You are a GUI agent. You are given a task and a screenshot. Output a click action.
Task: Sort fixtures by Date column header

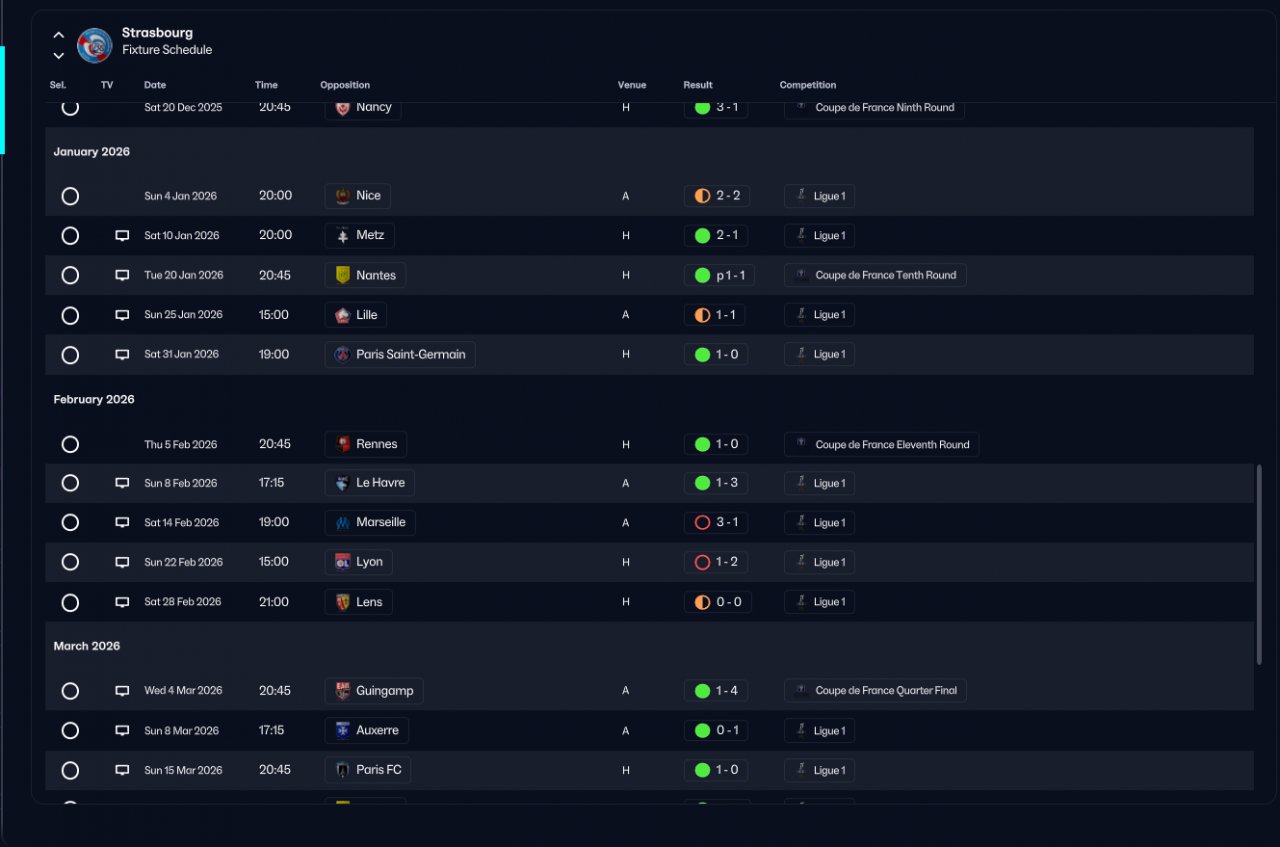point(155,85)
